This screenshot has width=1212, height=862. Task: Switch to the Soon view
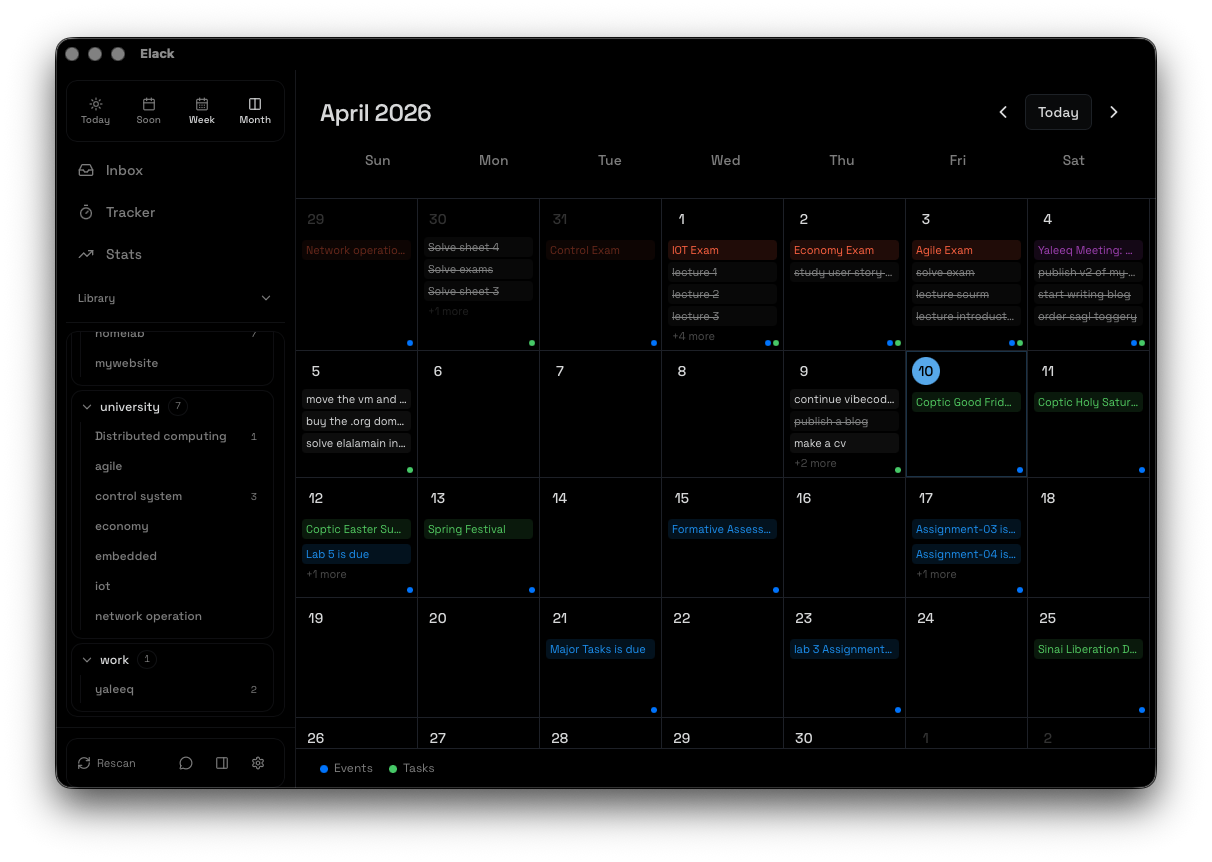pos(149,111)
